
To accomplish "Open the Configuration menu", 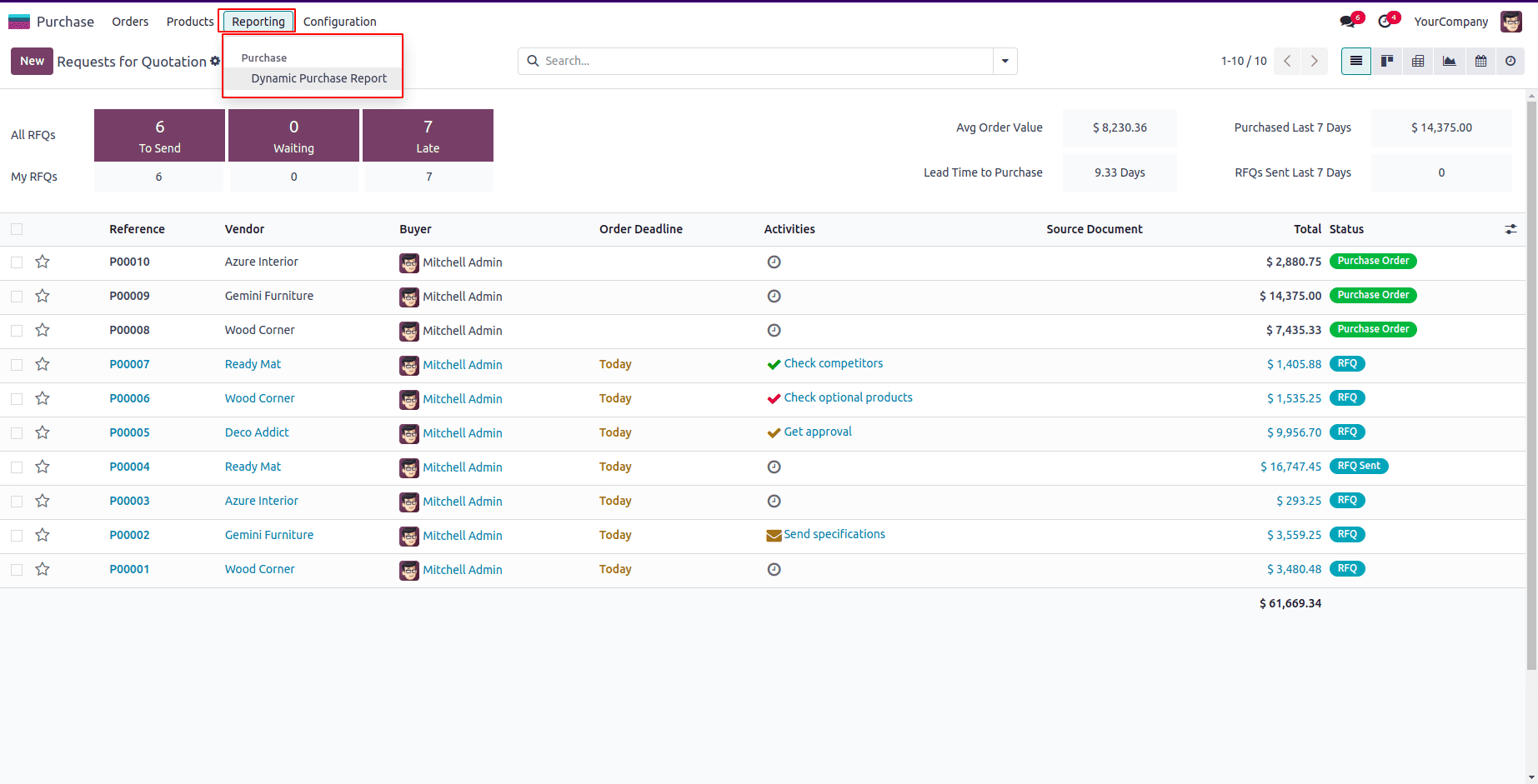I will point(339,22).
